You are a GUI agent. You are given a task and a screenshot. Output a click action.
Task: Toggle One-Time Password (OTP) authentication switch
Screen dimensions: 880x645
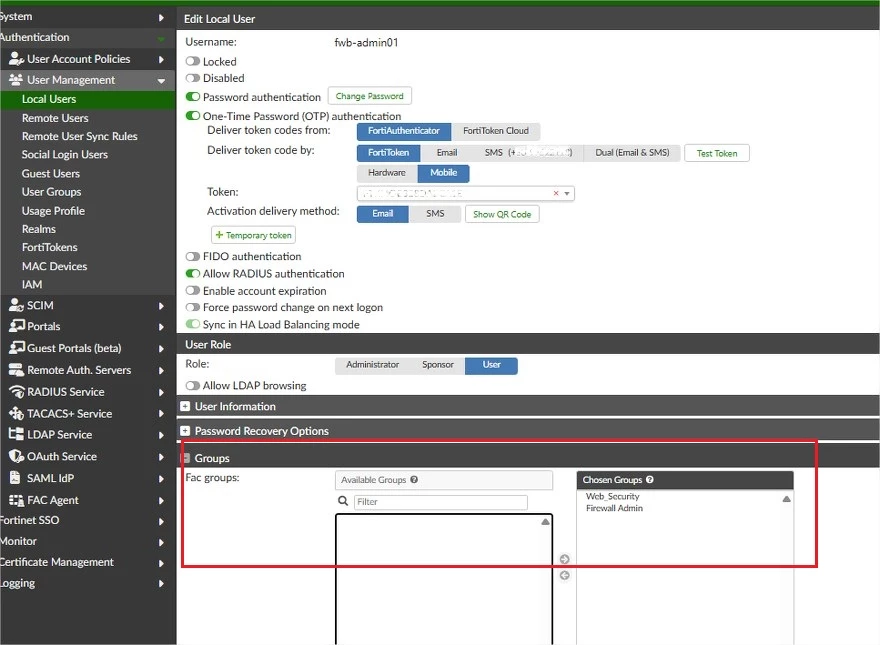pyautogui.click(x=192, y=116)
